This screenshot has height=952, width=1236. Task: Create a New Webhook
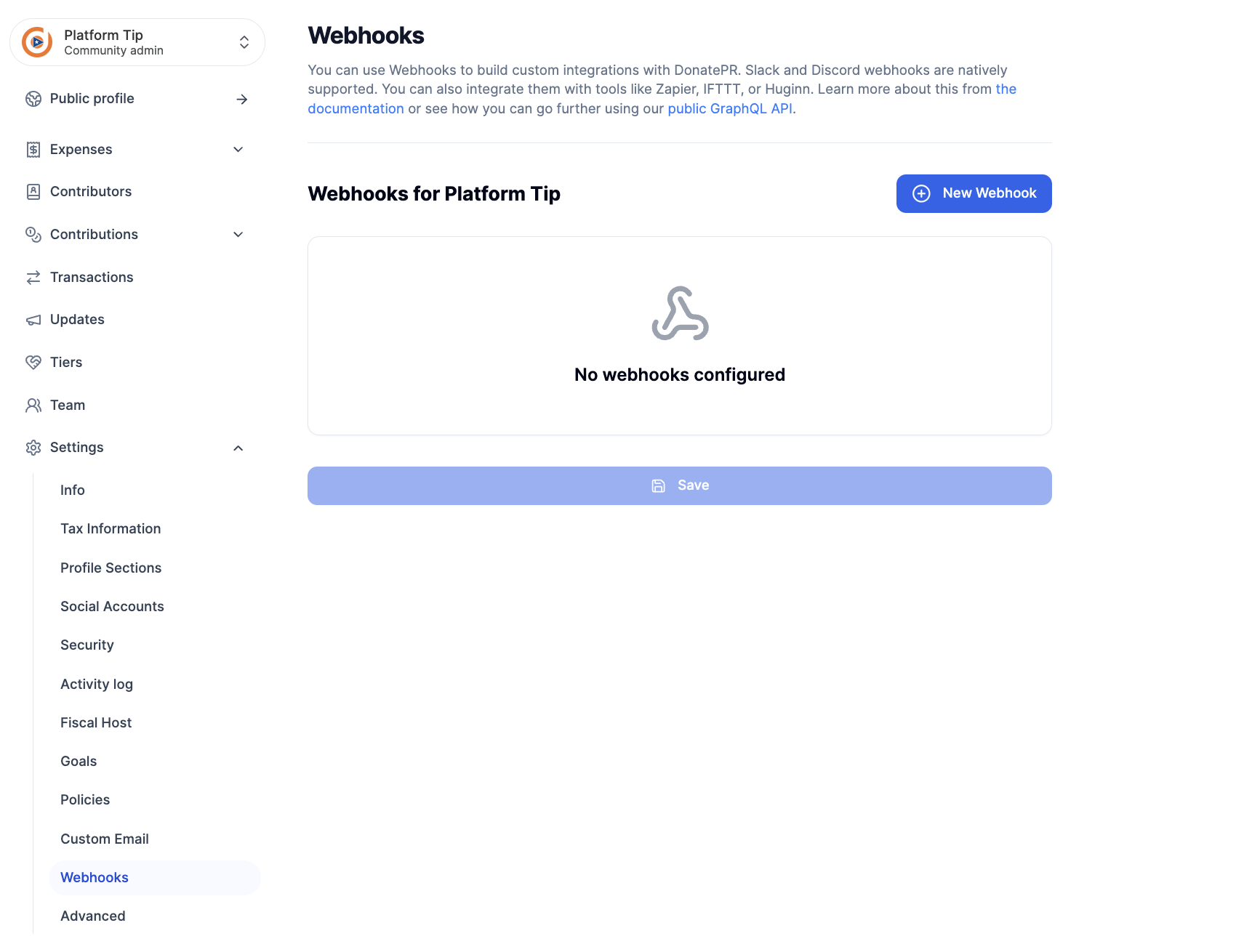click(x=974, y=193)
